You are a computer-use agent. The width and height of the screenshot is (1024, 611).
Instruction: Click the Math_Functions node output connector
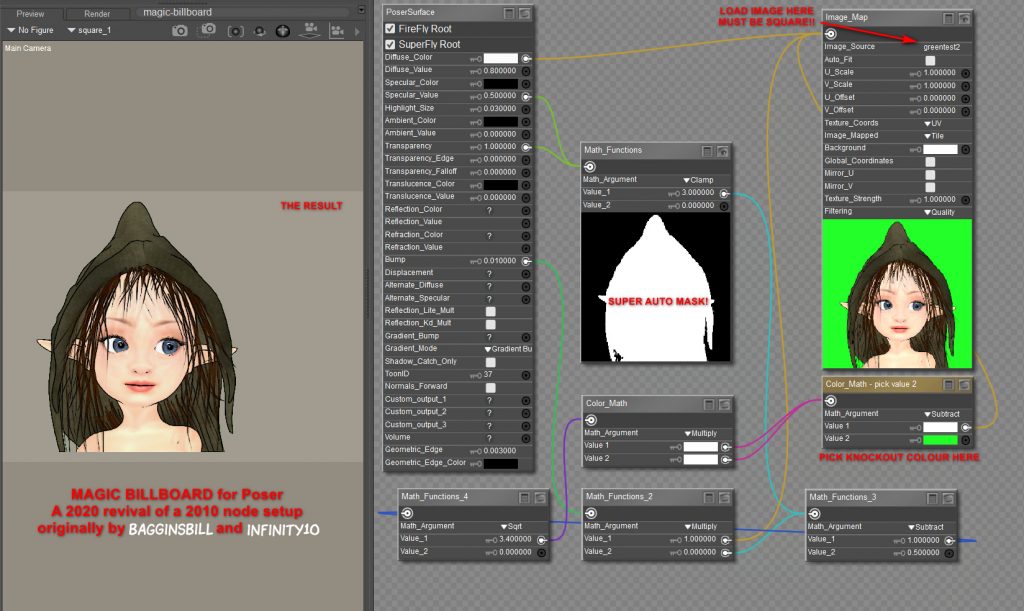[590, 167]
